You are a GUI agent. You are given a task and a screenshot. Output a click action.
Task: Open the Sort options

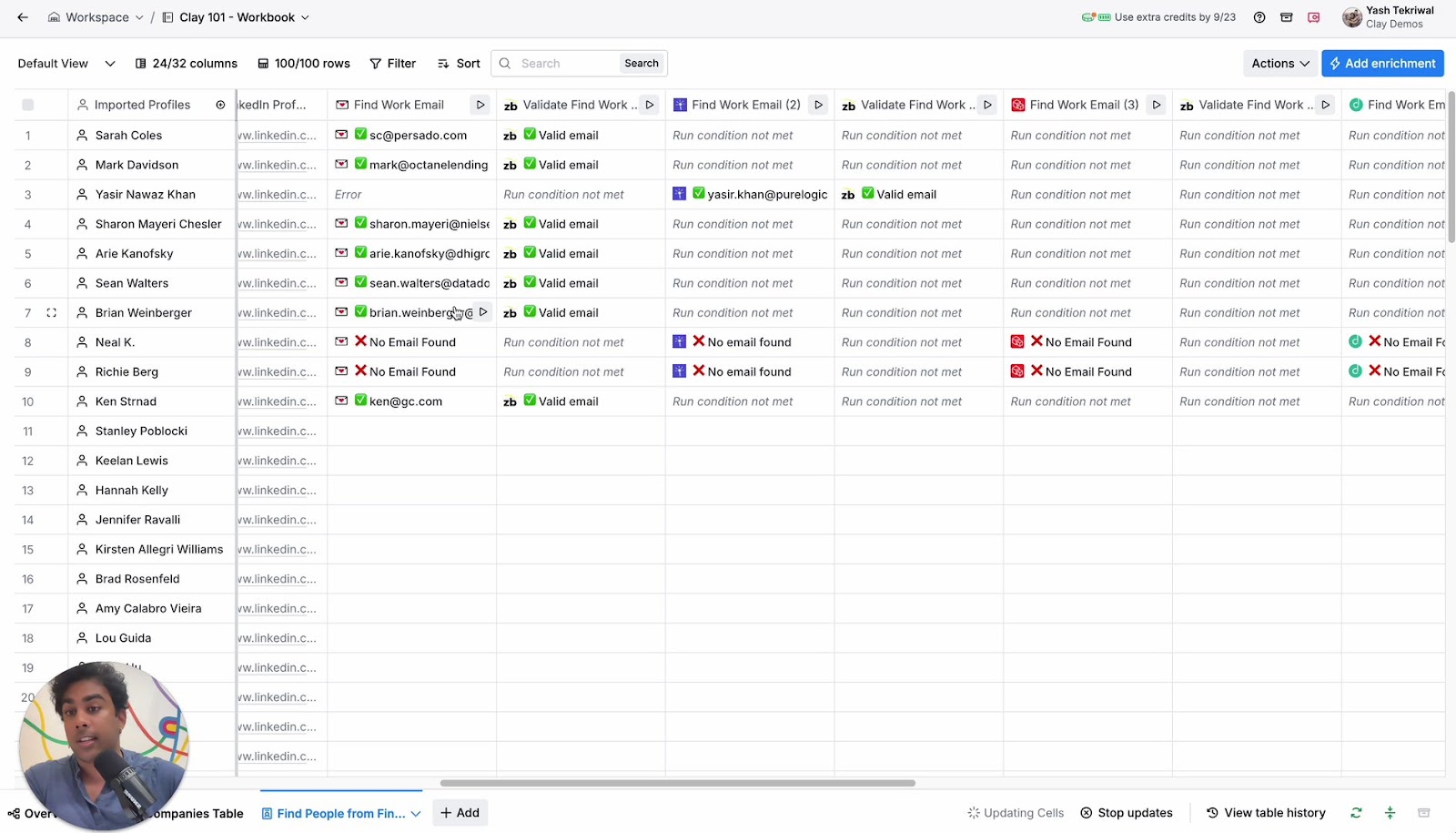(458, 63)
